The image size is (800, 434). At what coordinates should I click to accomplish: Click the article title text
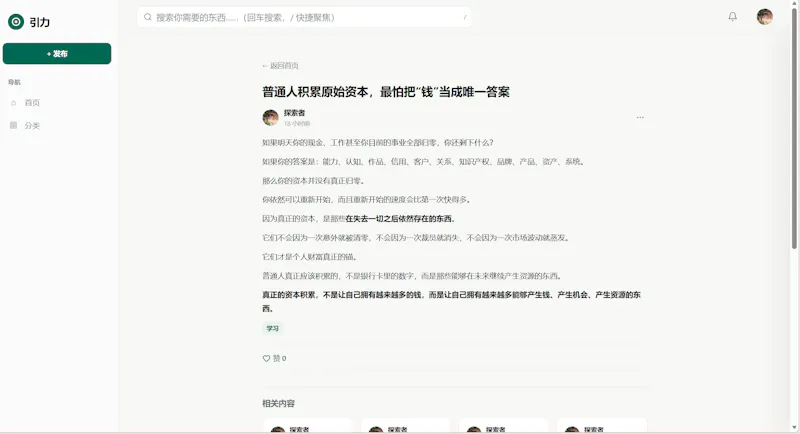coord(386,92)
